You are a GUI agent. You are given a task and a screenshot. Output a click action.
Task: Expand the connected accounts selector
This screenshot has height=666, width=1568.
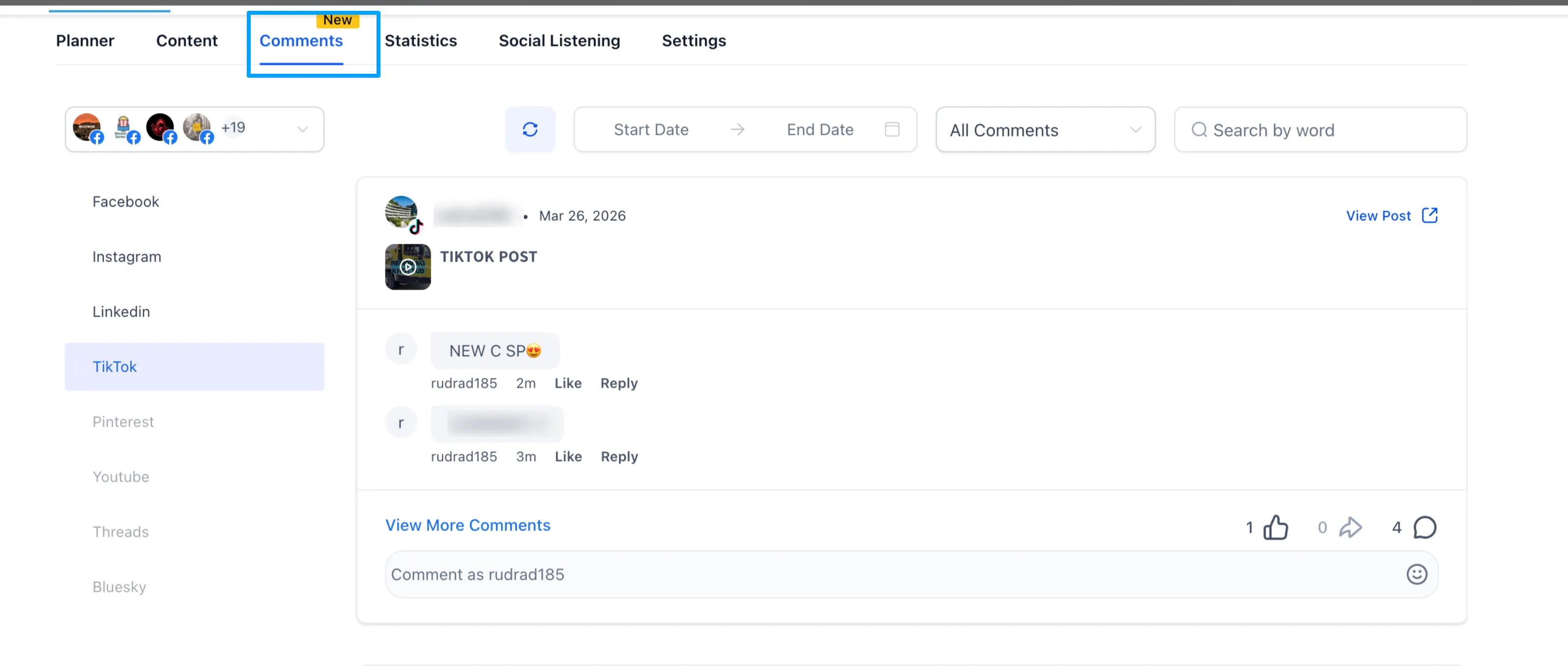click(302, 129)
